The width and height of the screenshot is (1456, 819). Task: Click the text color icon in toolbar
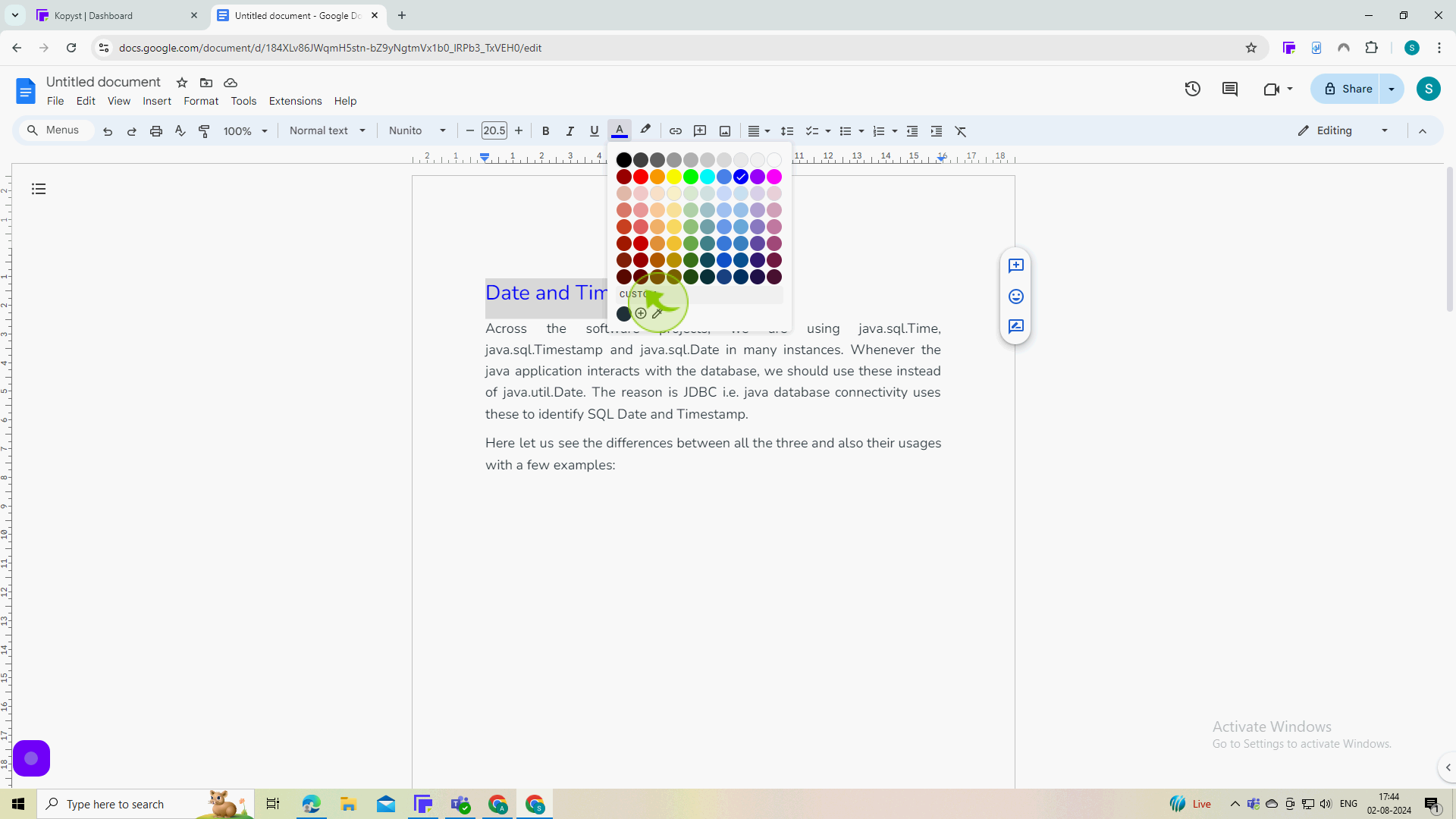tap(620, 131)
